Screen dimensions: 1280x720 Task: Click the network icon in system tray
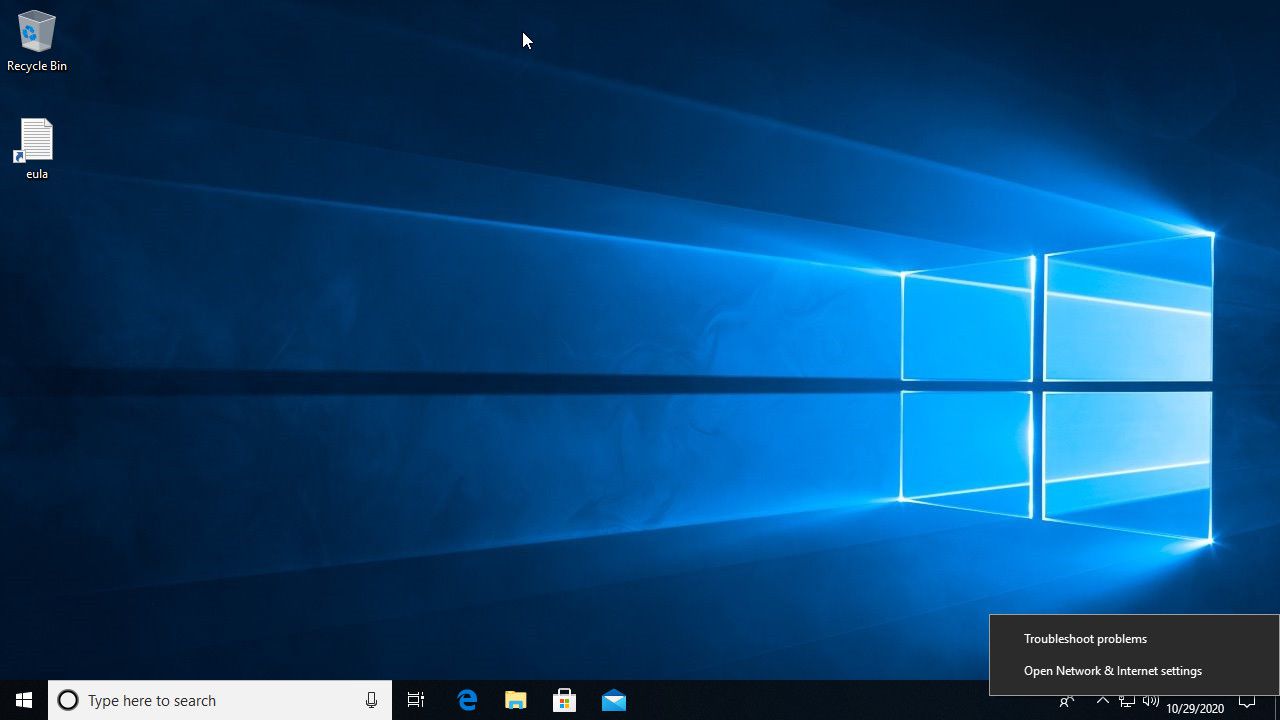1127,700
